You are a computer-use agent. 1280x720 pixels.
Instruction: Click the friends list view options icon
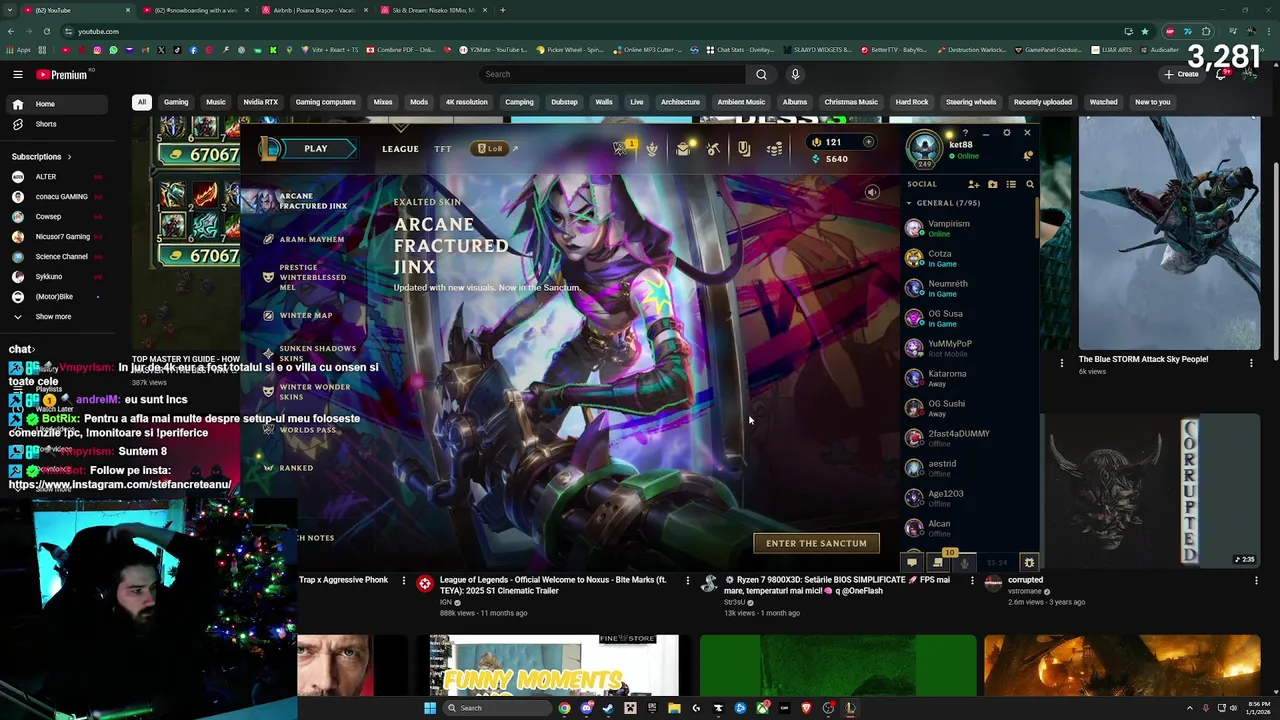(1011, 184)
